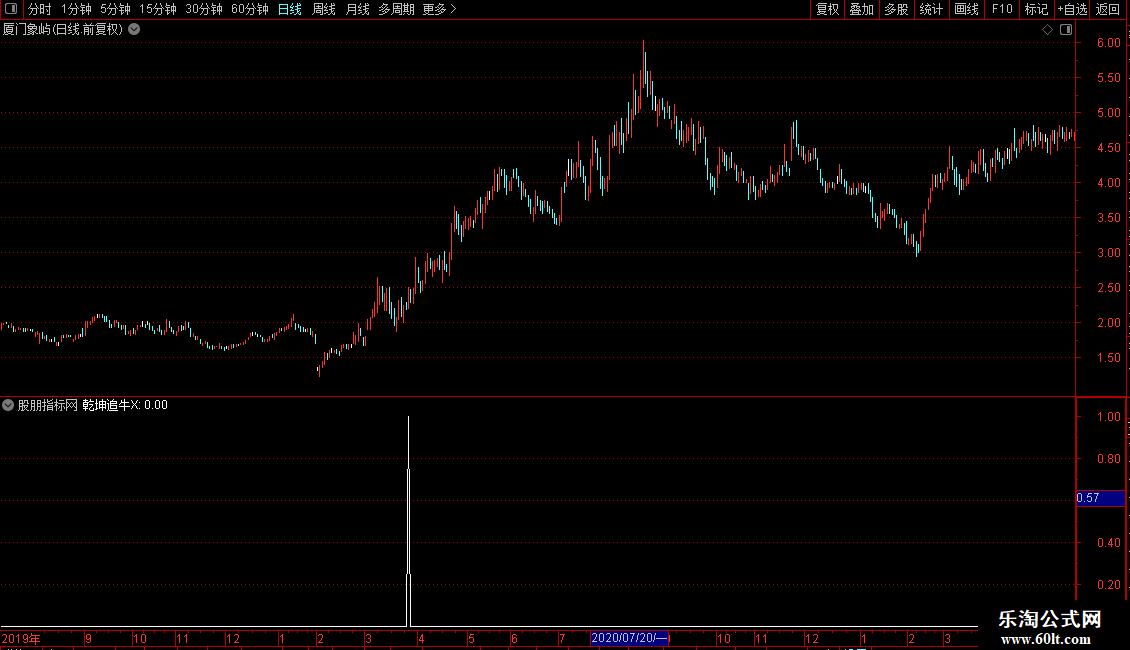Switch to 月线 monthly chart

coord(357,9)
